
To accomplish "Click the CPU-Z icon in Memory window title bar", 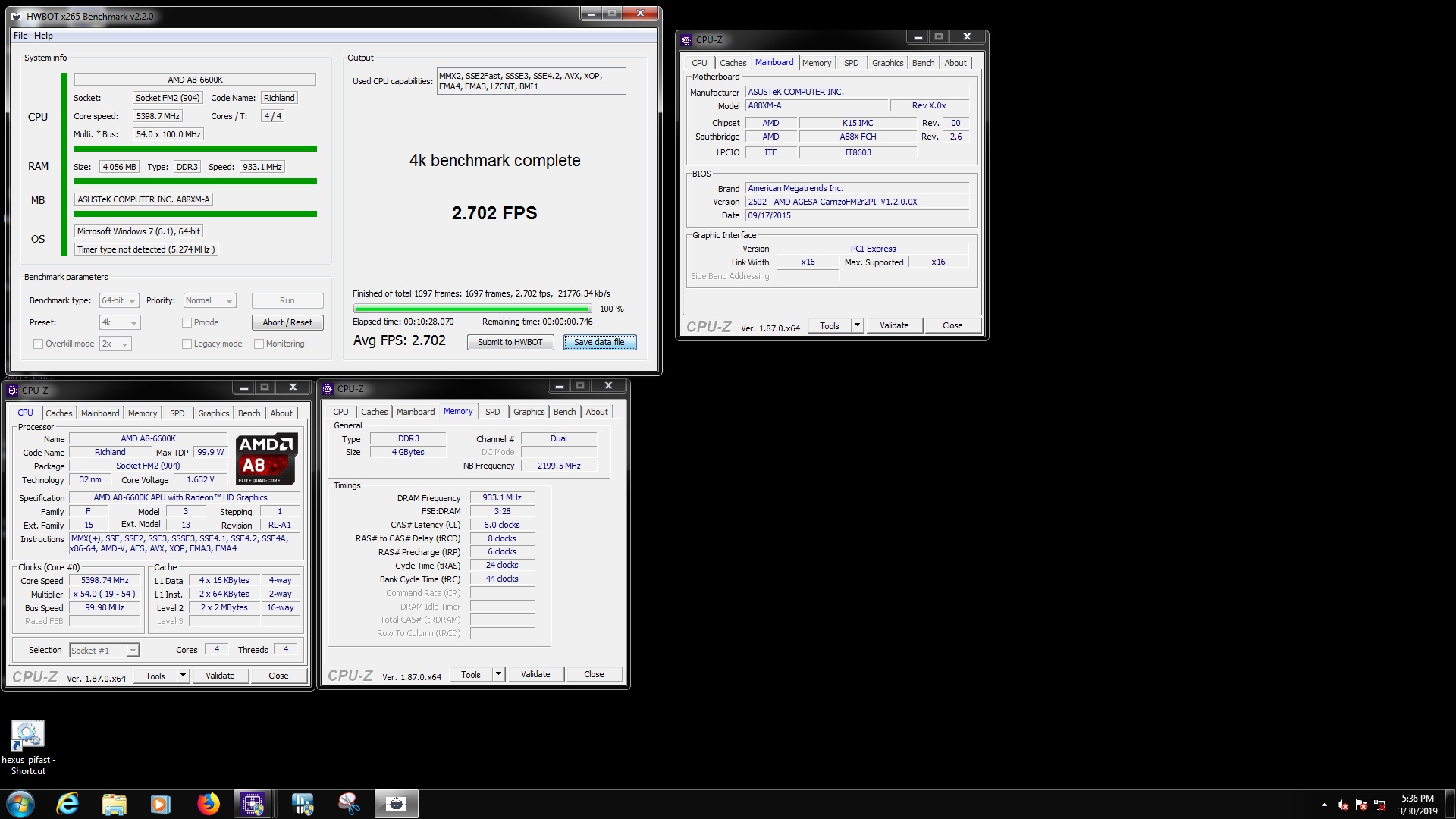I will 328,388.
